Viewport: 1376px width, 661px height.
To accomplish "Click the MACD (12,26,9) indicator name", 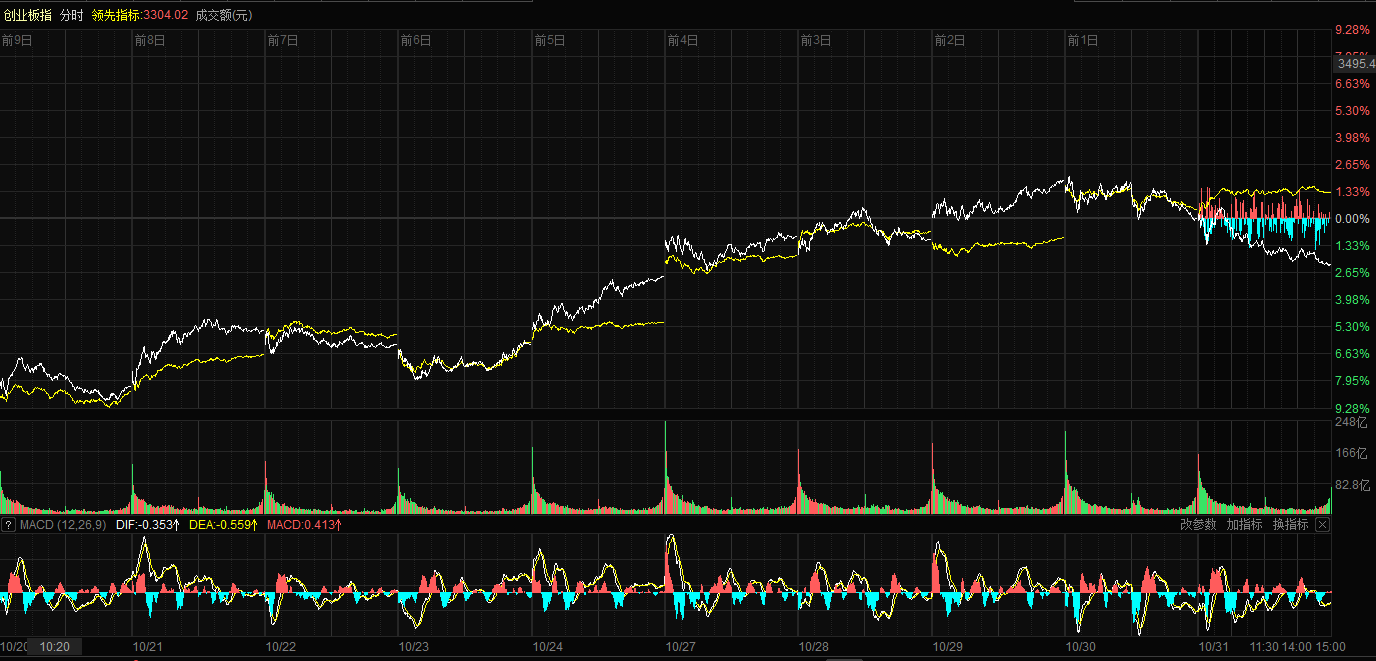I will pyautogui.click(x=62, y=525).
